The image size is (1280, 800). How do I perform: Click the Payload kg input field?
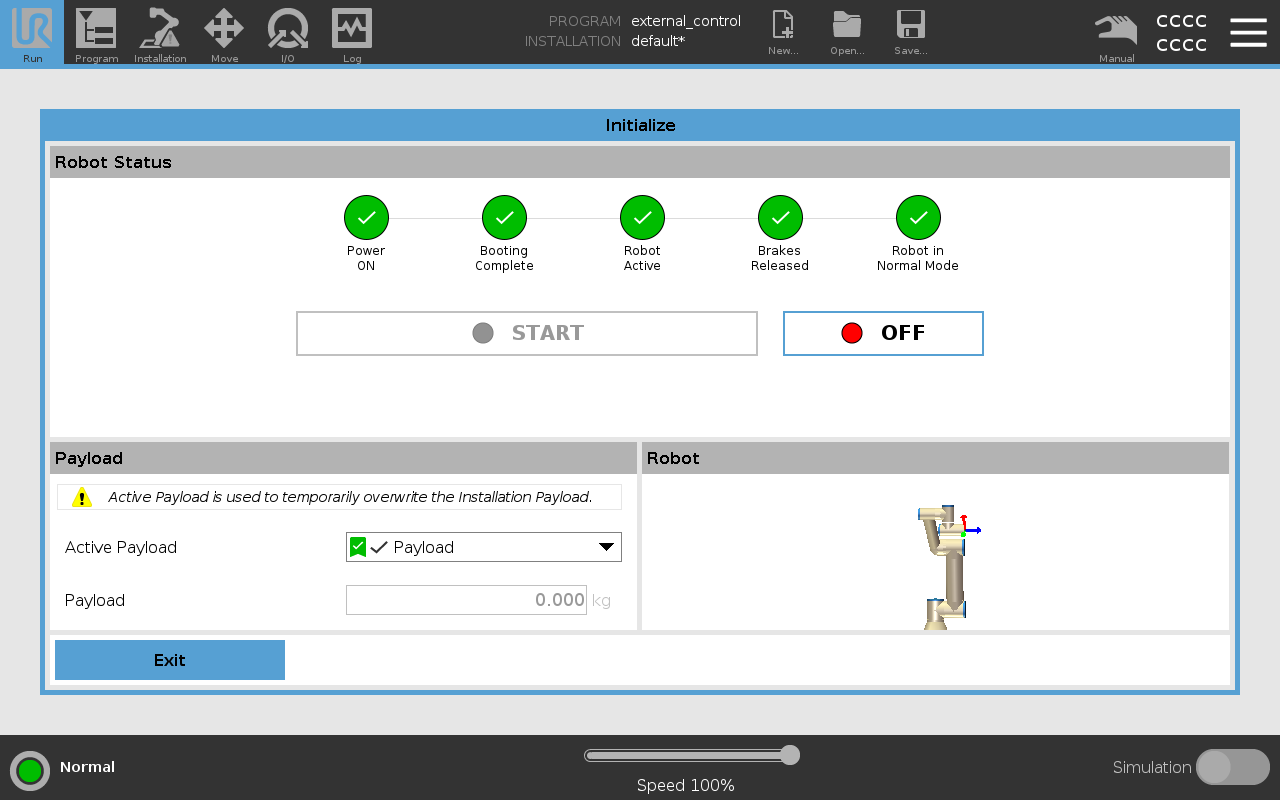point(466,600)
